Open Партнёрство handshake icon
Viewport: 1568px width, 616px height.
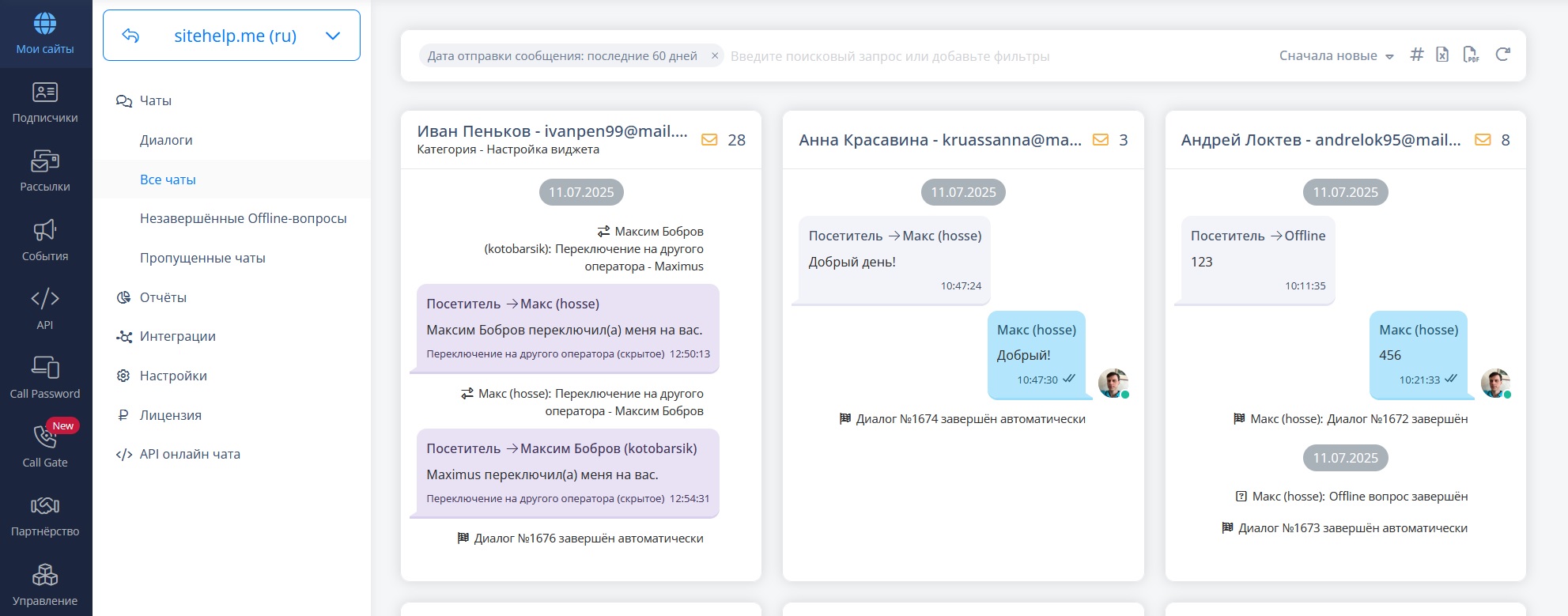[45, 505]
